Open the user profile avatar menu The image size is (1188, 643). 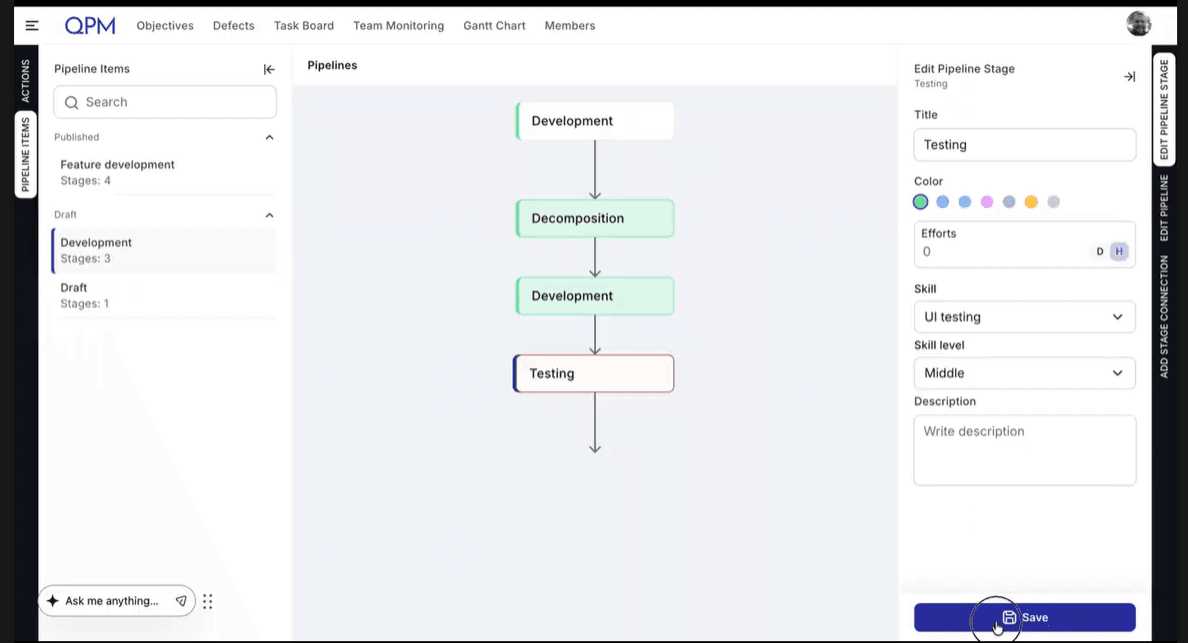pos(1138,23)
